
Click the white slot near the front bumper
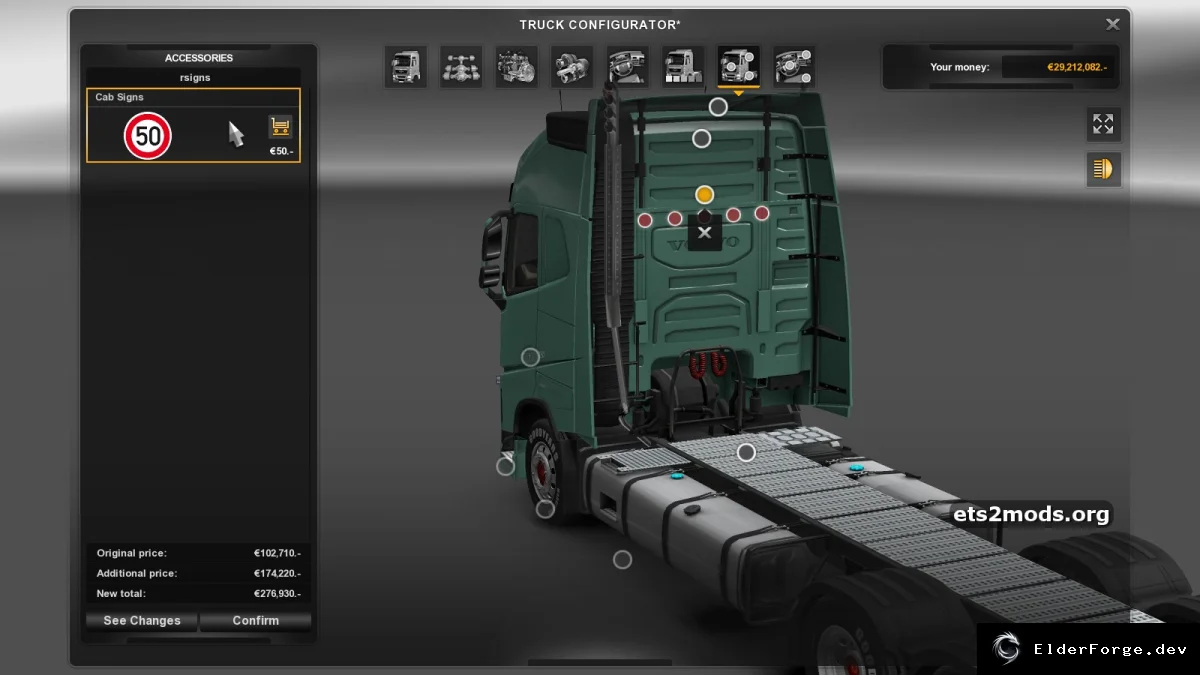pyautogui.click(x=506, y=466)
